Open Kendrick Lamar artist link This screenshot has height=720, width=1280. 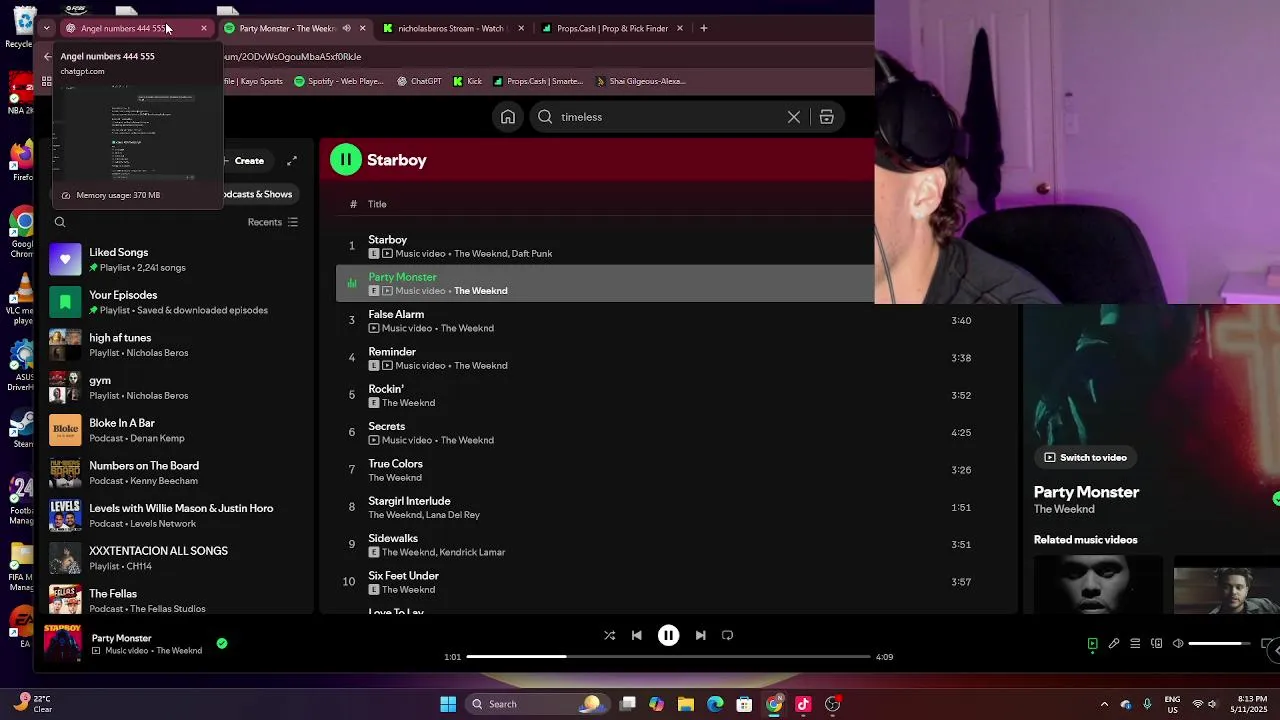(x=472, y=552)
